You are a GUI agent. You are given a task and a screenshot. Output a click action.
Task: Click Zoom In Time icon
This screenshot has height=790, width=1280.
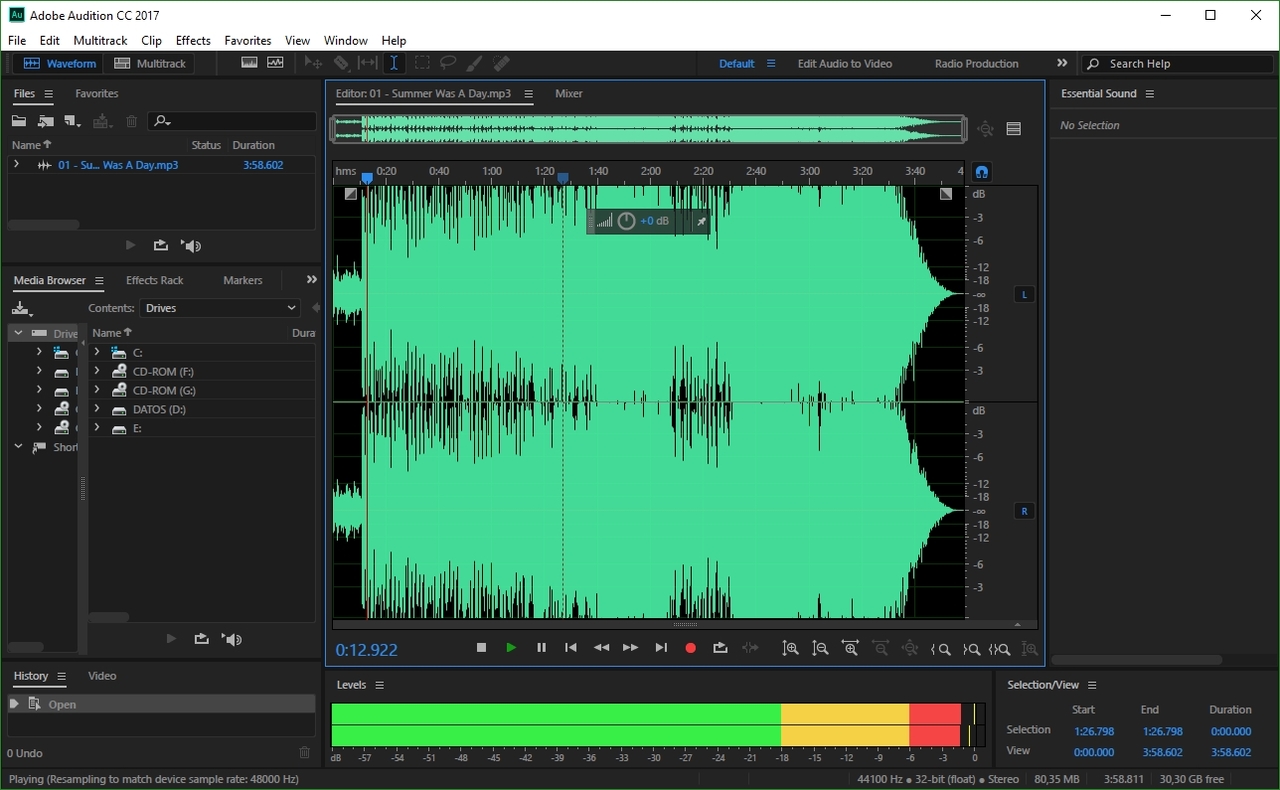[850, 649]
